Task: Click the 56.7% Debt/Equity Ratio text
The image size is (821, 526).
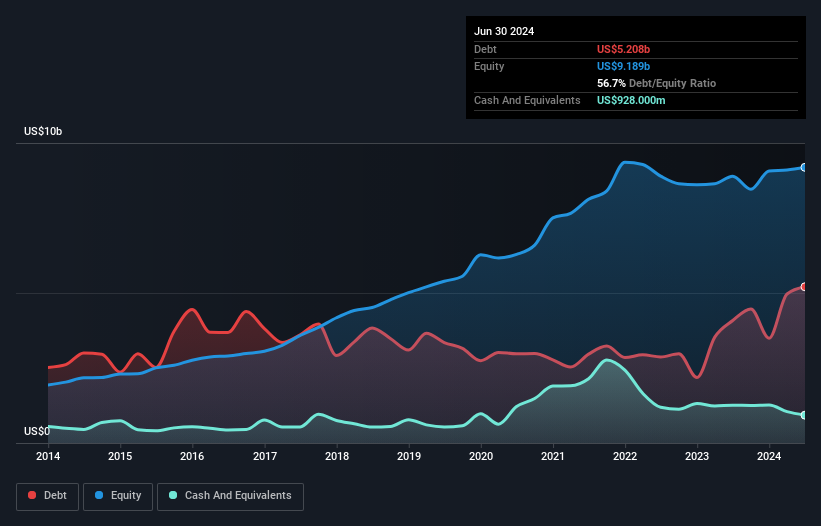Action: (656, 83)
